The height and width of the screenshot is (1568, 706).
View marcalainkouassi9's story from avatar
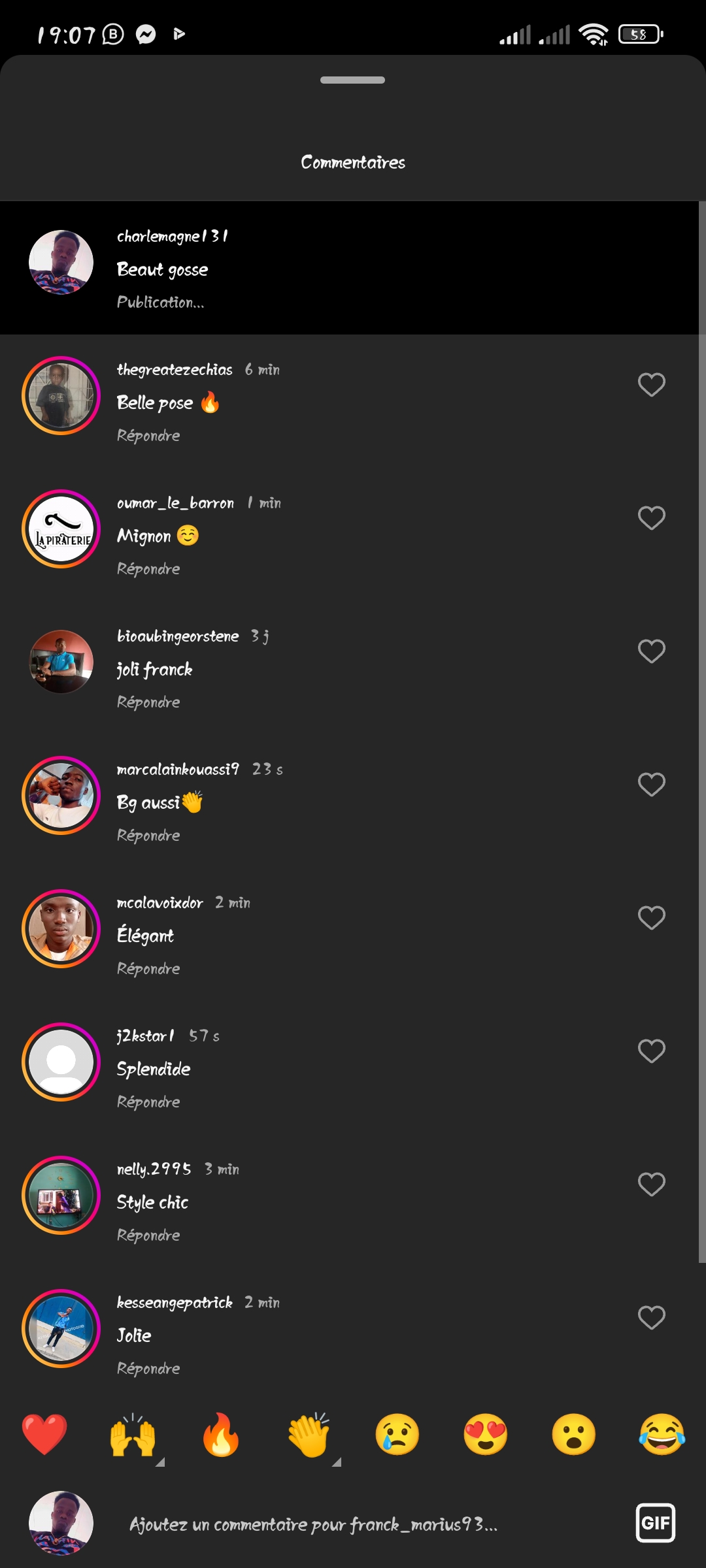(x=61, y=796)
